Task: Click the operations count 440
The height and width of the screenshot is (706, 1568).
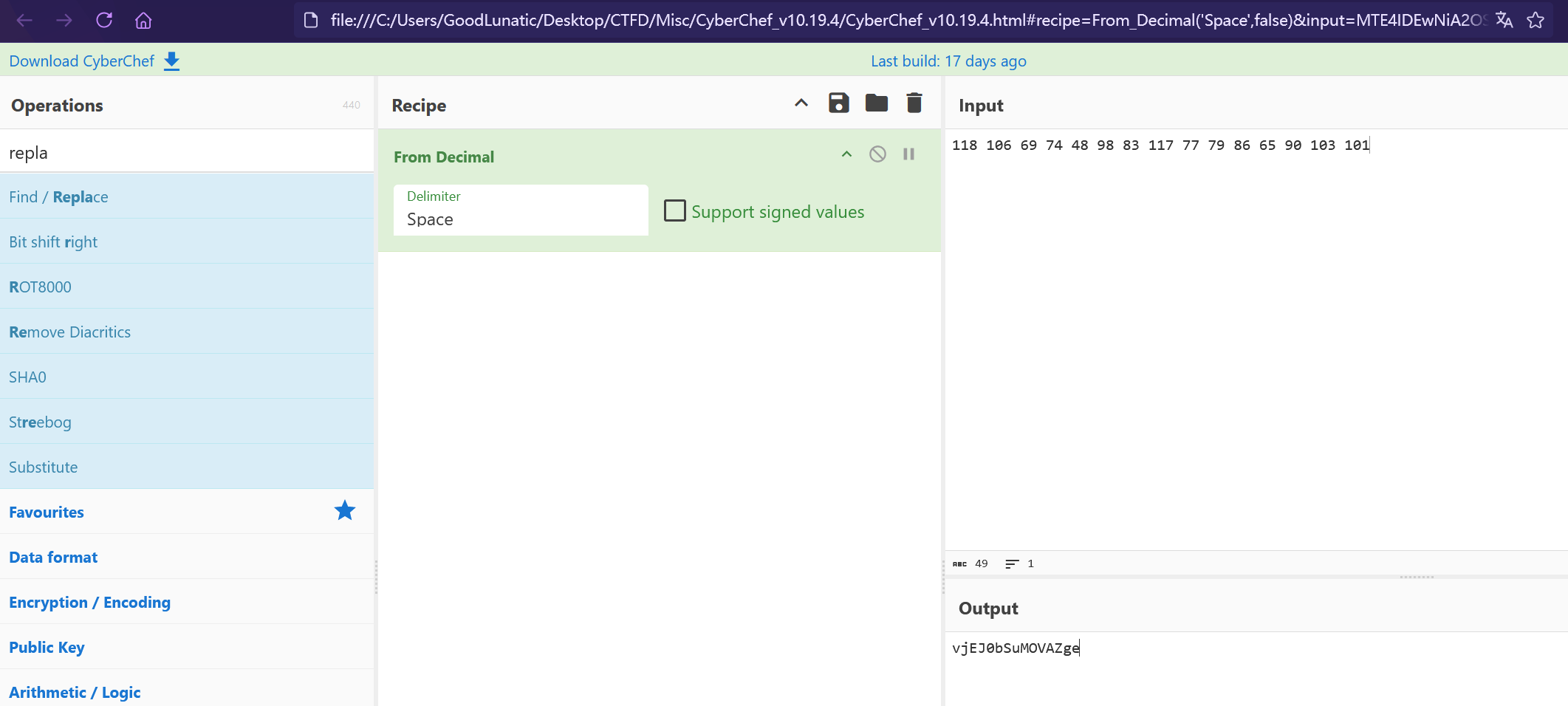Action: 352,105
